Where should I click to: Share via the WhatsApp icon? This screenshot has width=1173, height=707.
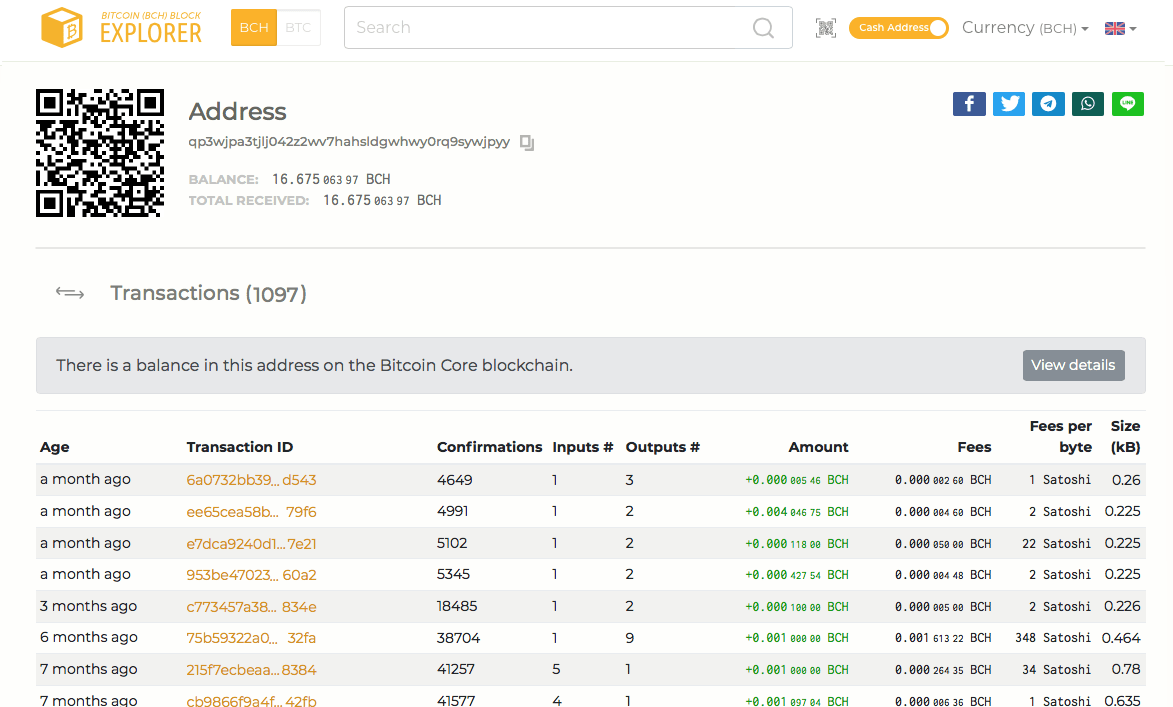pyautogui.click(x=1087, y=103)
